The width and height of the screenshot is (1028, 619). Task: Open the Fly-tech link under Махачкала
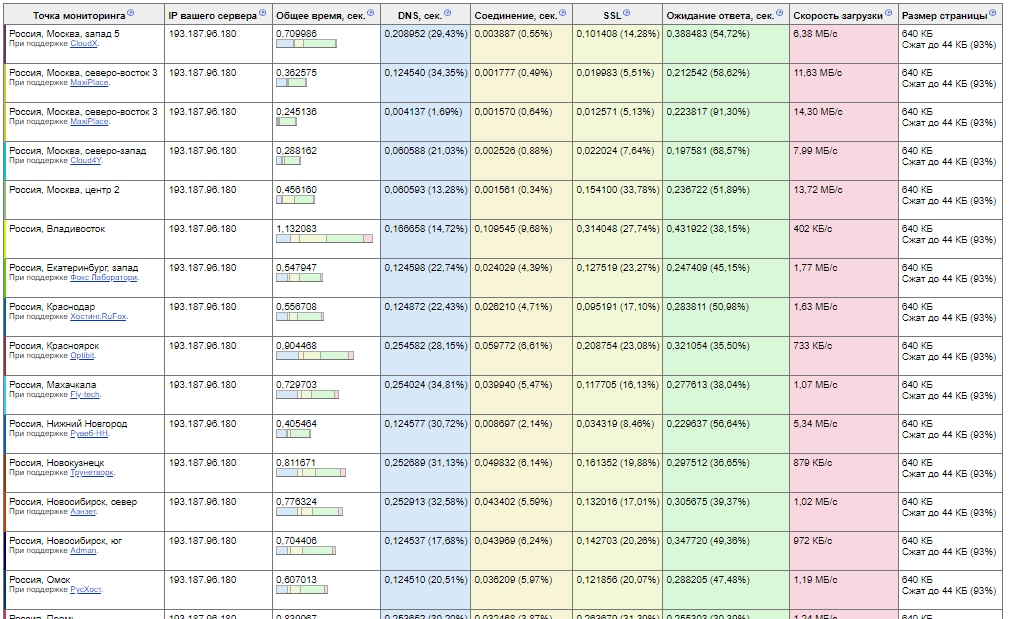(85, 395)
